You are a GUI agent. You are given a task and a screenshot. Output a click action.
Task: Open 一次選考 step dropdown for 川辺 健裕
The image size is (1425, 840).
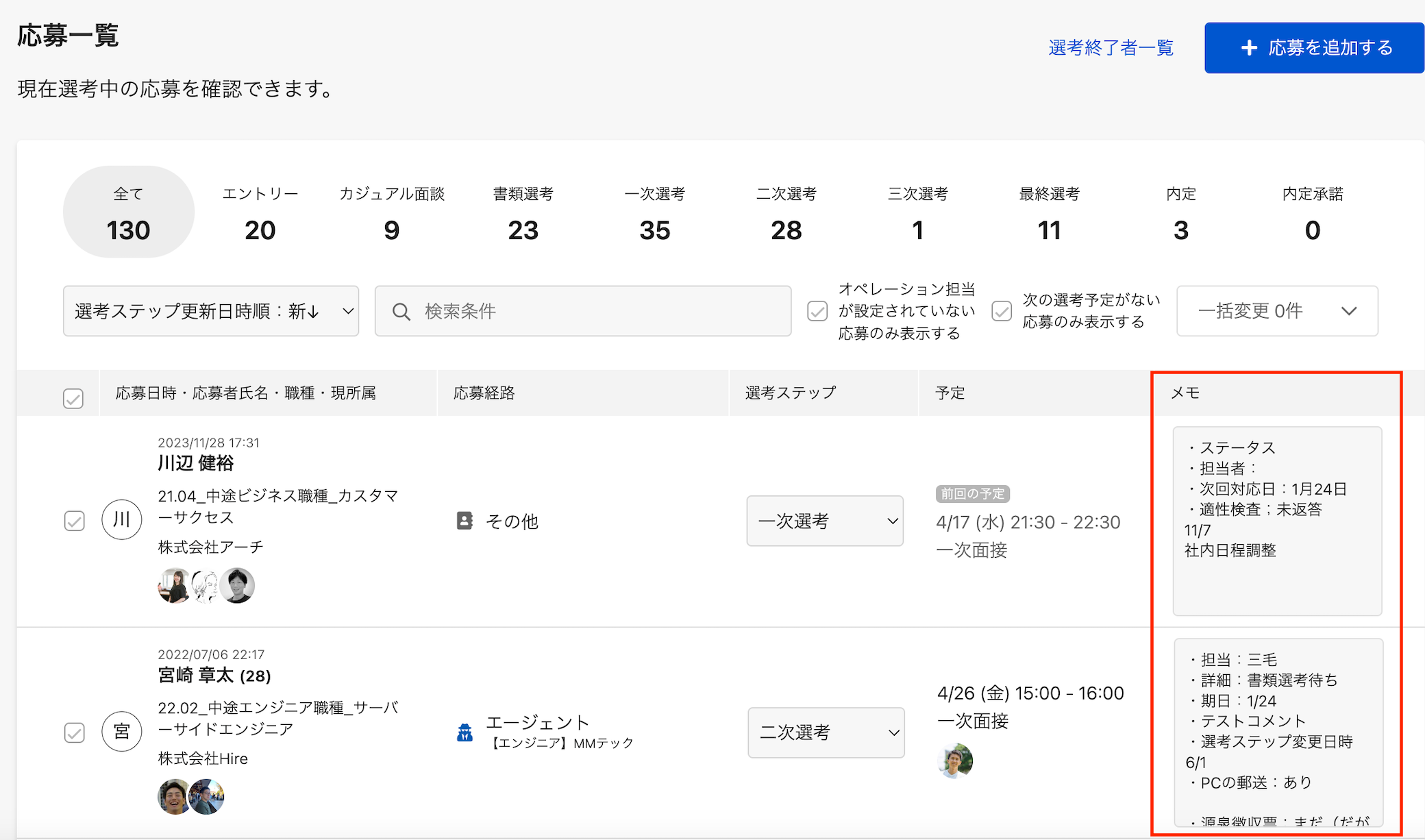825,521
